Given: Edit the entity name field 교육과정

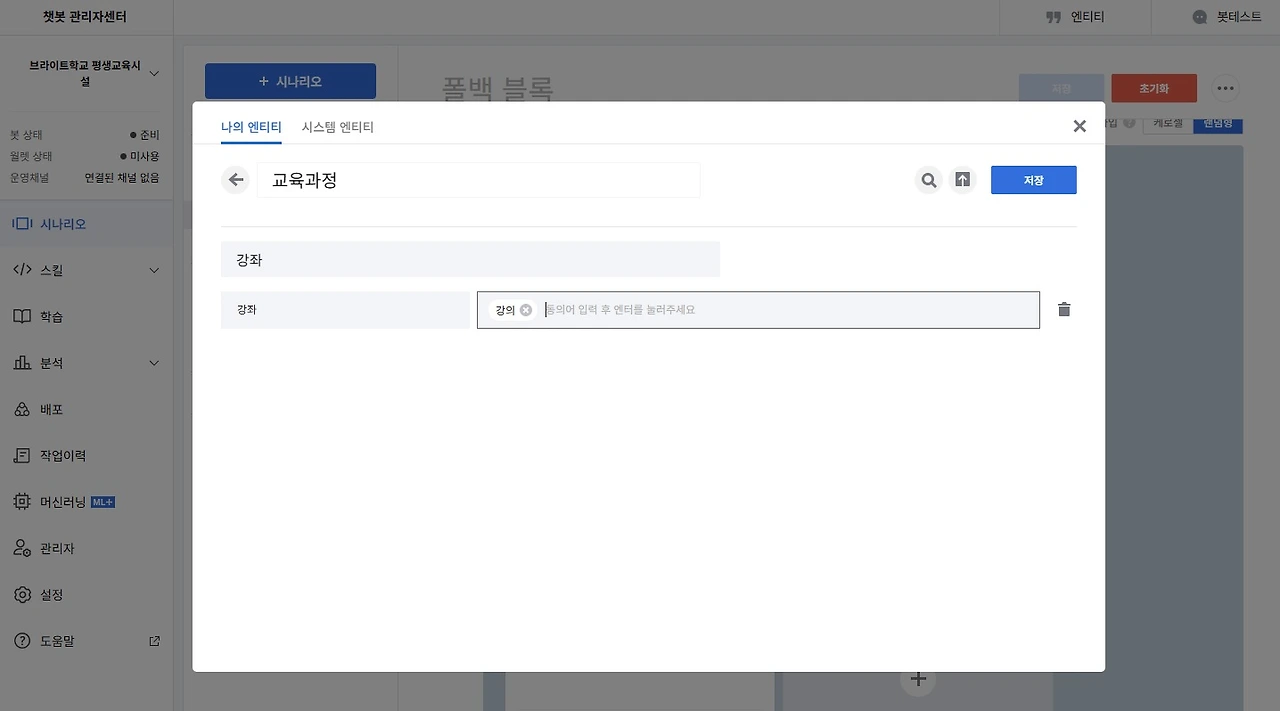Looking at the screenshot, I should click(478, 180).
